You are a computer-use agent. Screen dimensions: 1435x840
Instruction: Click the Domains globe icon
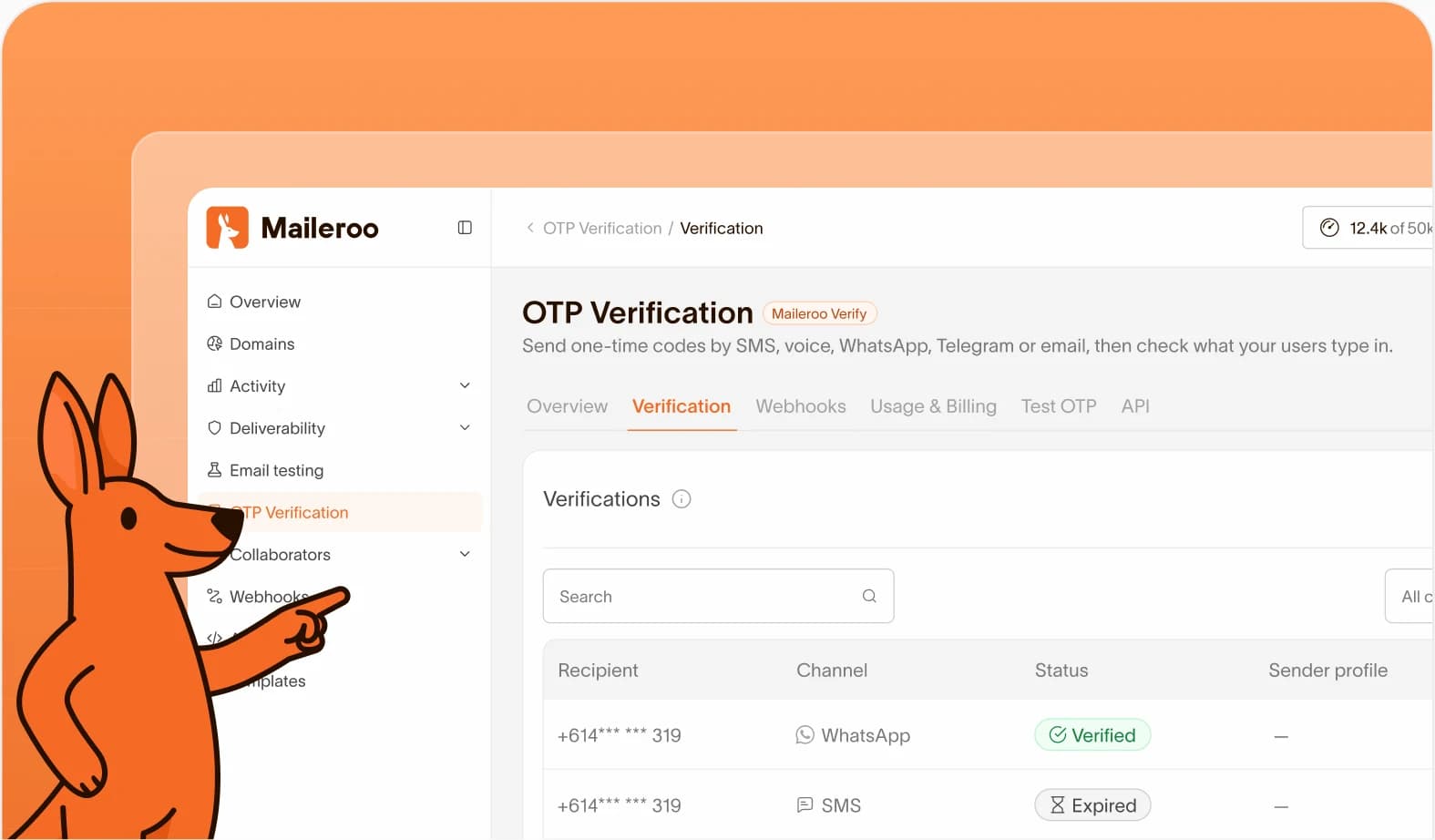tap(214, 343)
